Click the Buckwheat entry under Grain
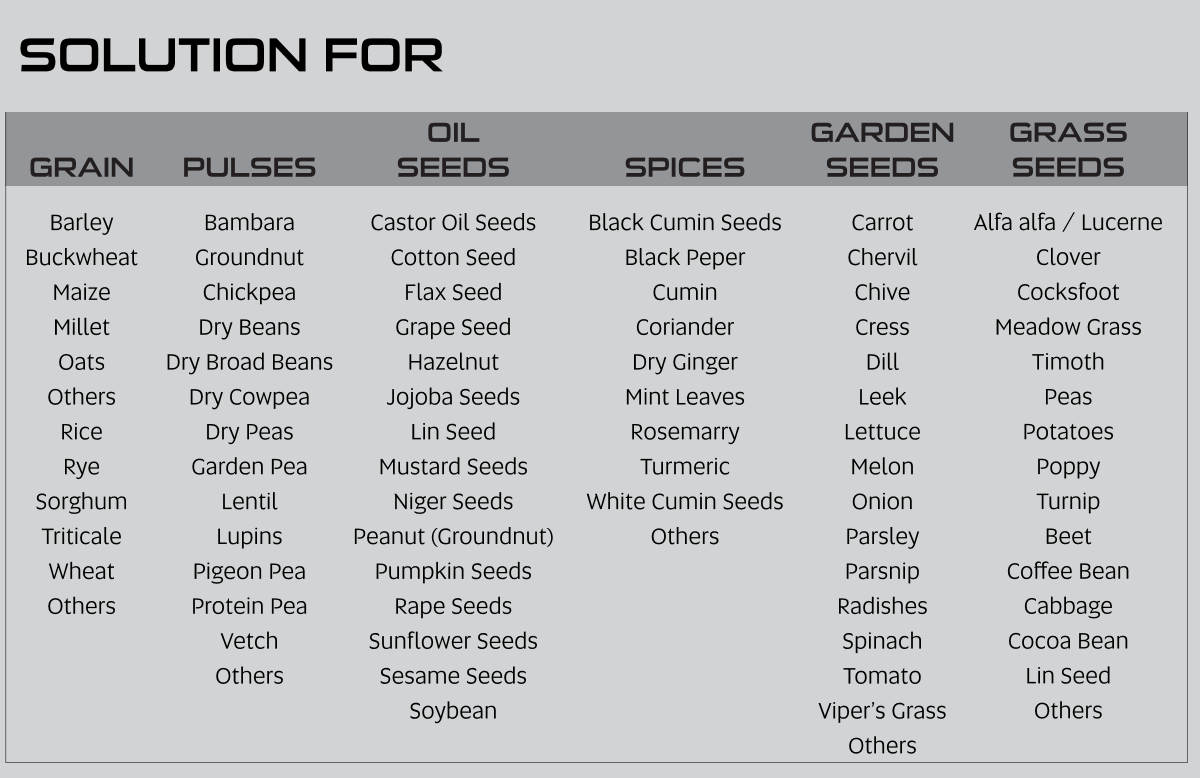Screen dimensions: 1200x778 tap(81, 257)
